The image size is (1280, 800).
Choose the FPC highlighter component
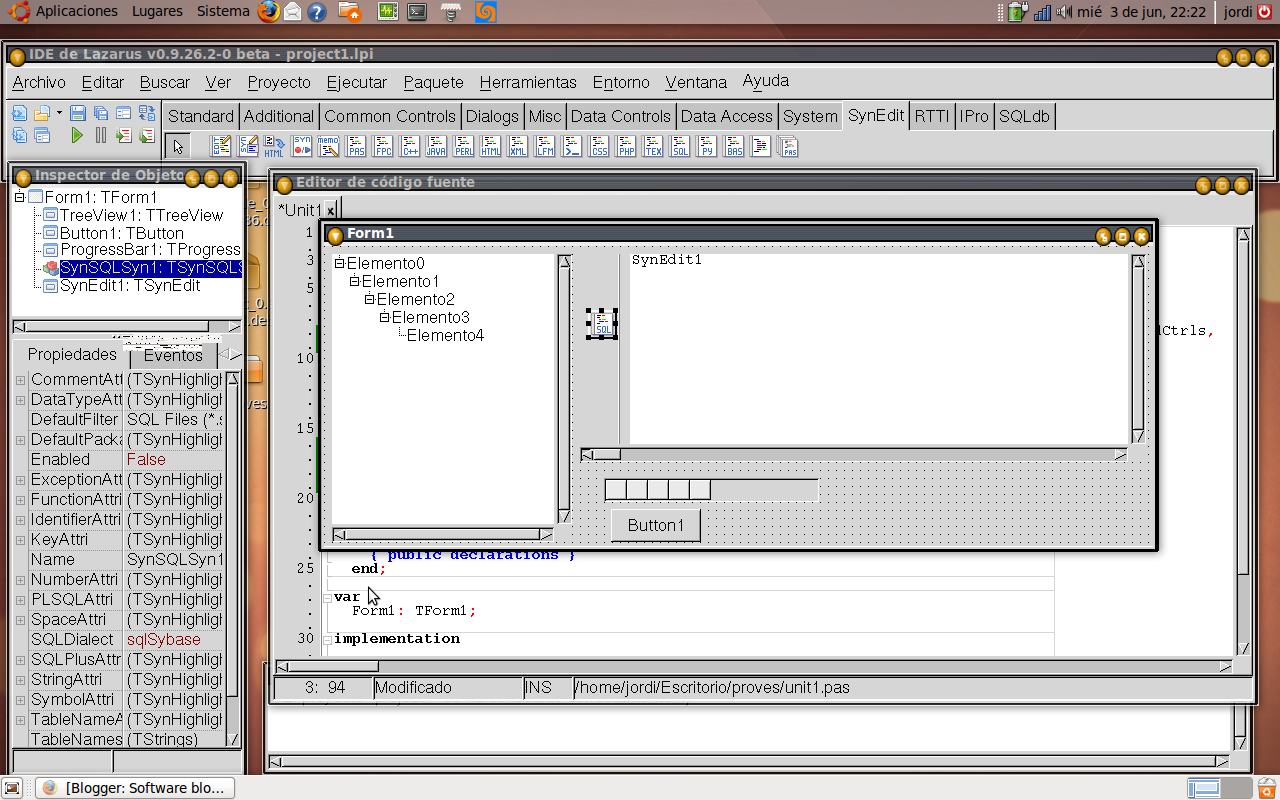pyautogui.click(x=383, y=147)
